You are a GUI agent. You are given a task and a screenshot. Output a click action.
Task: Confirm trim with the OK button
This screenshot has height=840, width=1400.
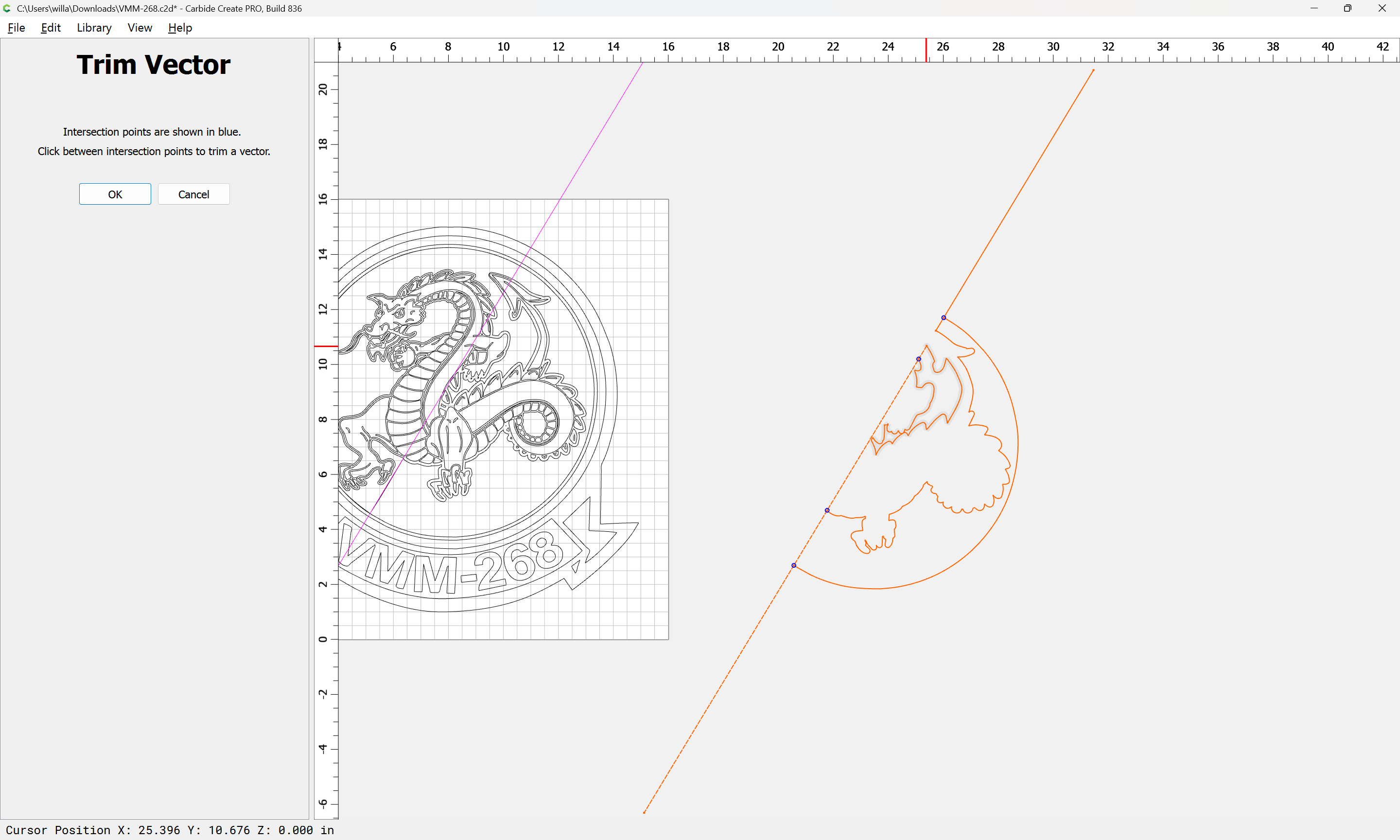coord(115,194)
